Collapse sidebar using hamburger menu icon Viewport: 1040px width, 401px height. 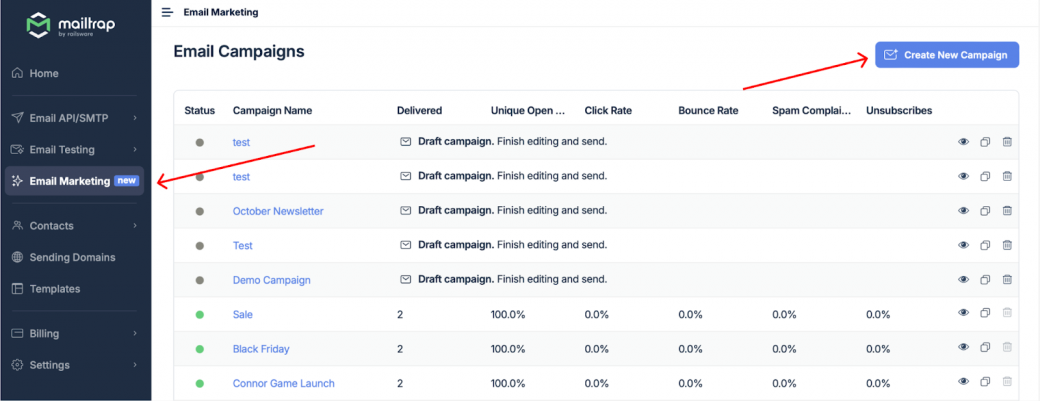(167, 12)
